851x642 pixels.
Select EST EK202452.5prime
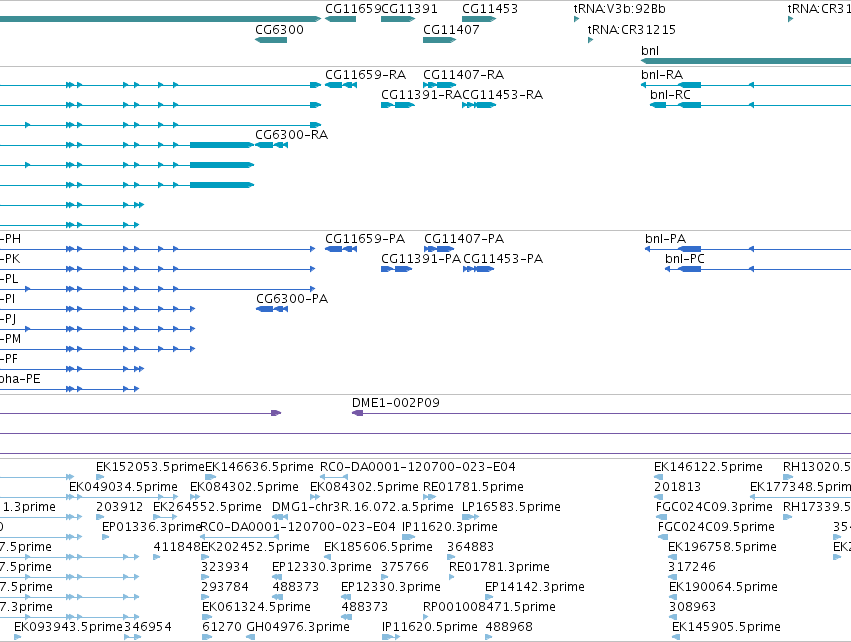pyautogui.click(x=255, y=547)
